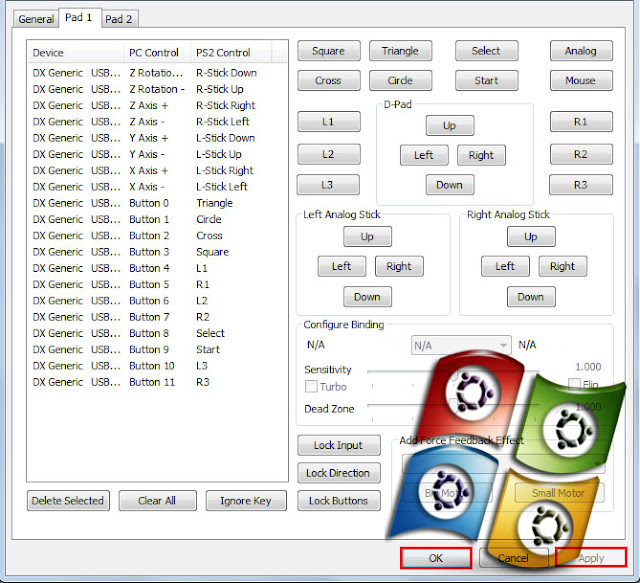This screenshot has height=583, width=640.
Task: Adjust the Sensitivity slider
Action: pyautogui.click(x=453, y=372)
